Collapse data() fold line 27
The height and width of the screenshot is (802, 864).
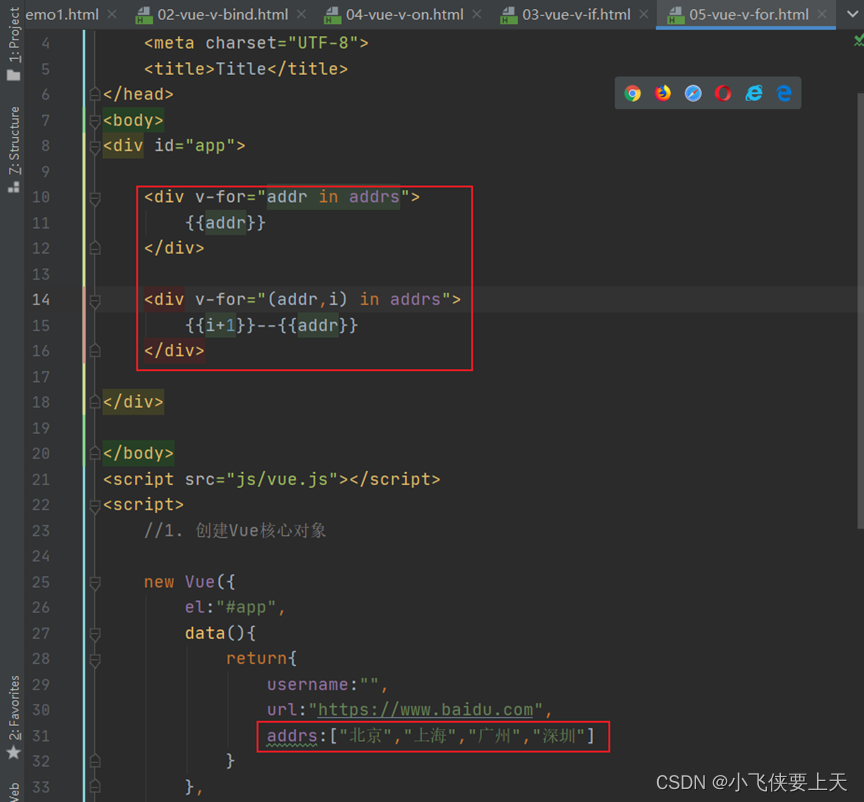click(95, 633)
